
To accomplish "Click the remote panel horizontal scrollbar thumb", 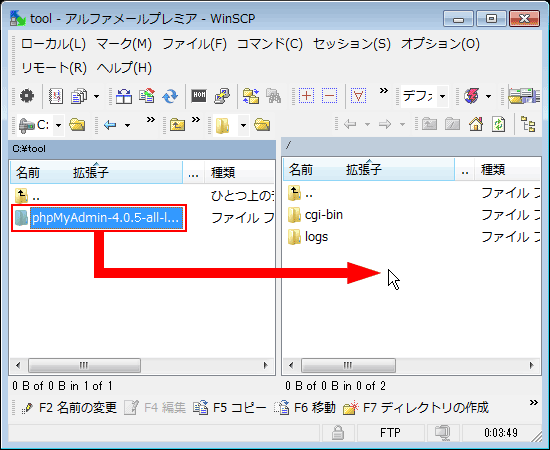I will [348, 365].
